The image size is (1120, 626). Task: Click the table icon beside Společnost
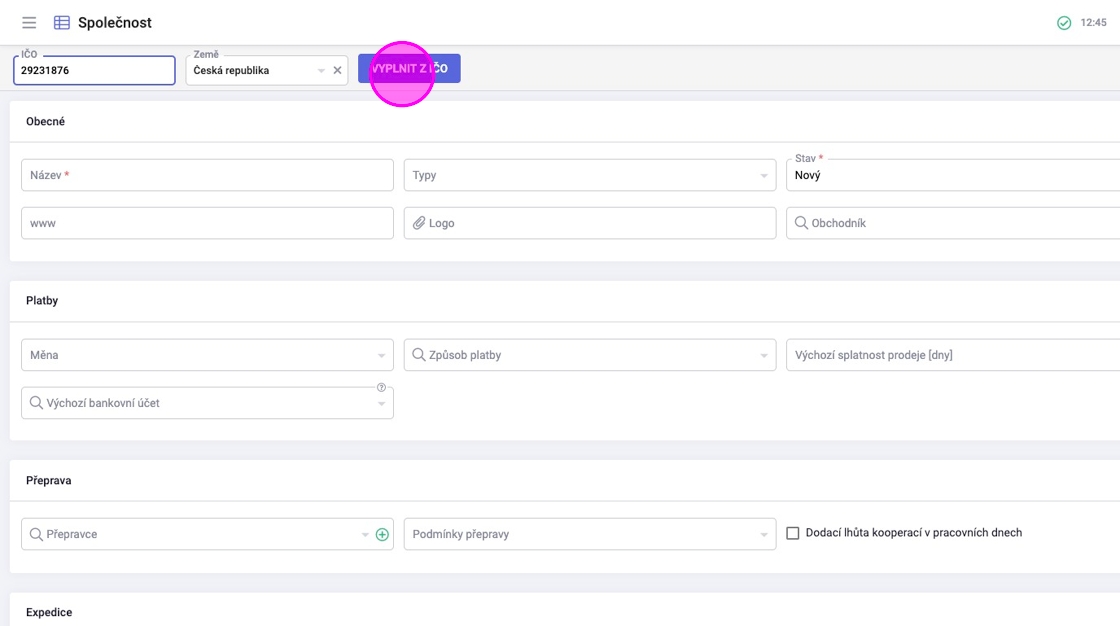coord(62,23)
